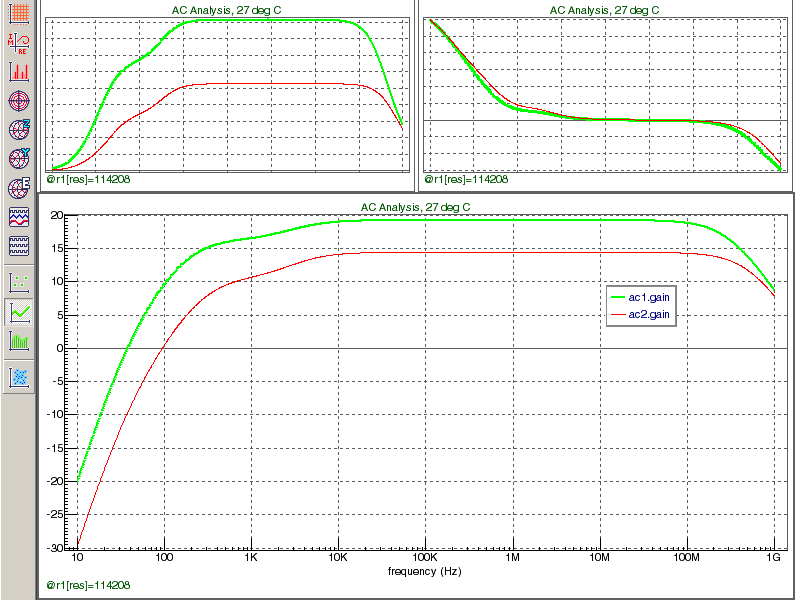Screen dimensions: 800x600
Task: Click the -15 gain axis tick label
Action: 55,448
